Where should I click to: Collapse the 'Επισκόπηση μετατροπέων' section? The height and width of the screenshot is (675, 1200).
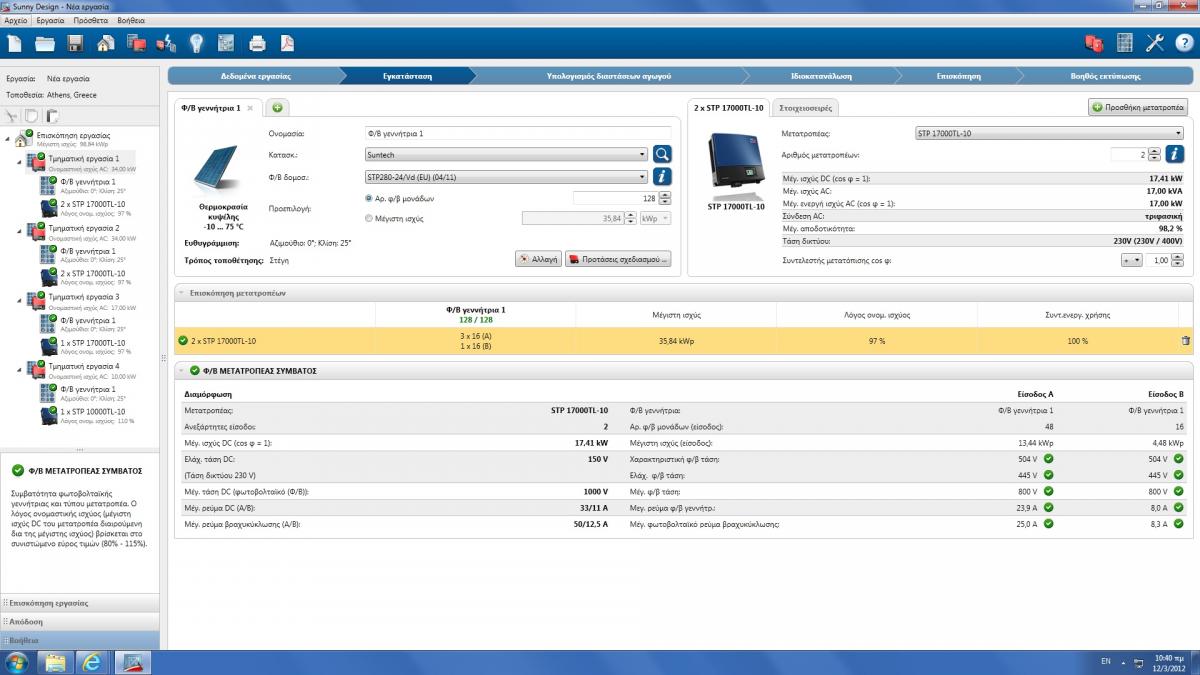click(x=182, y=293)
